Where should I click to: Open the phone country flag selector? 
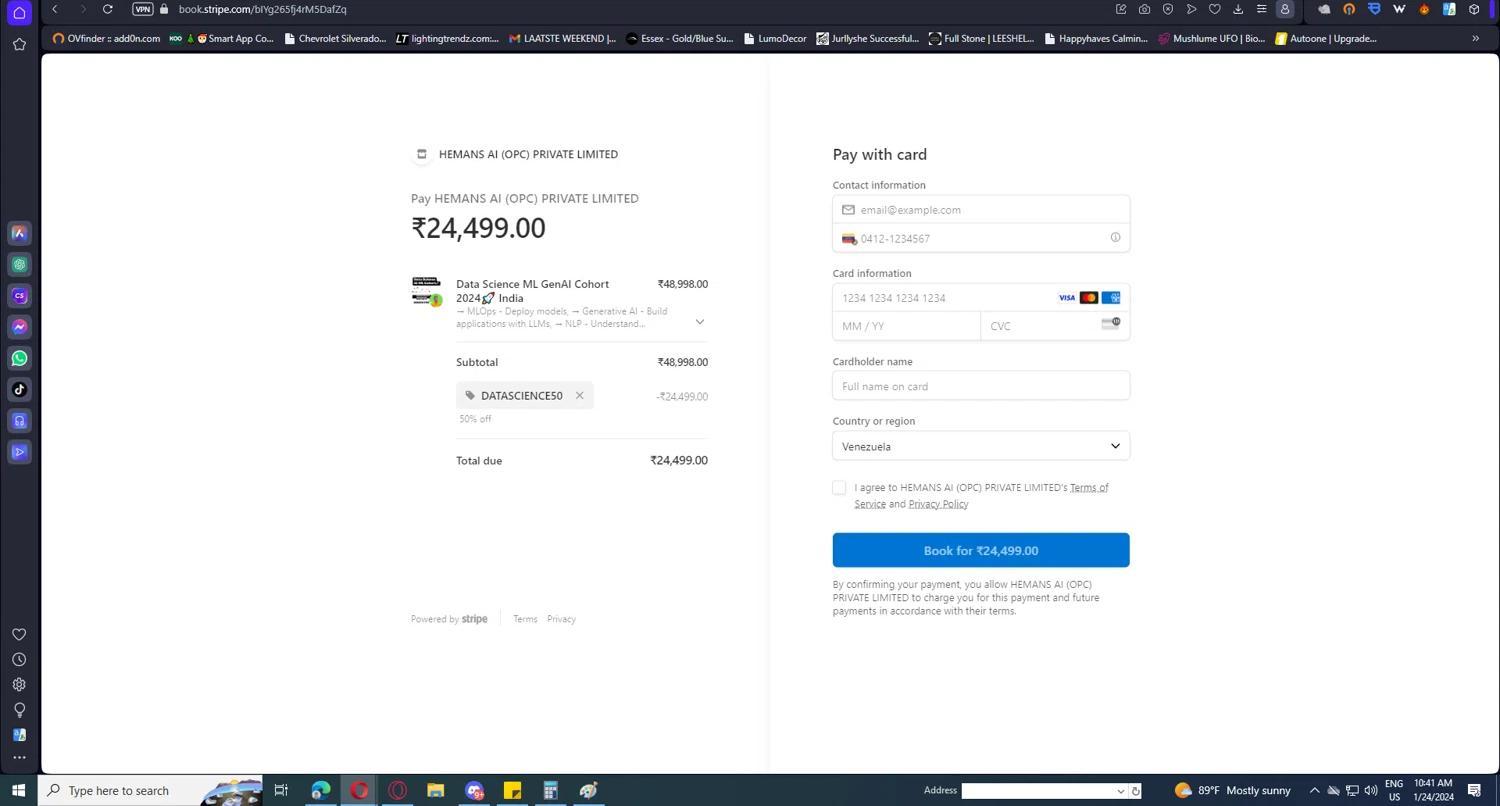[849, 239]
